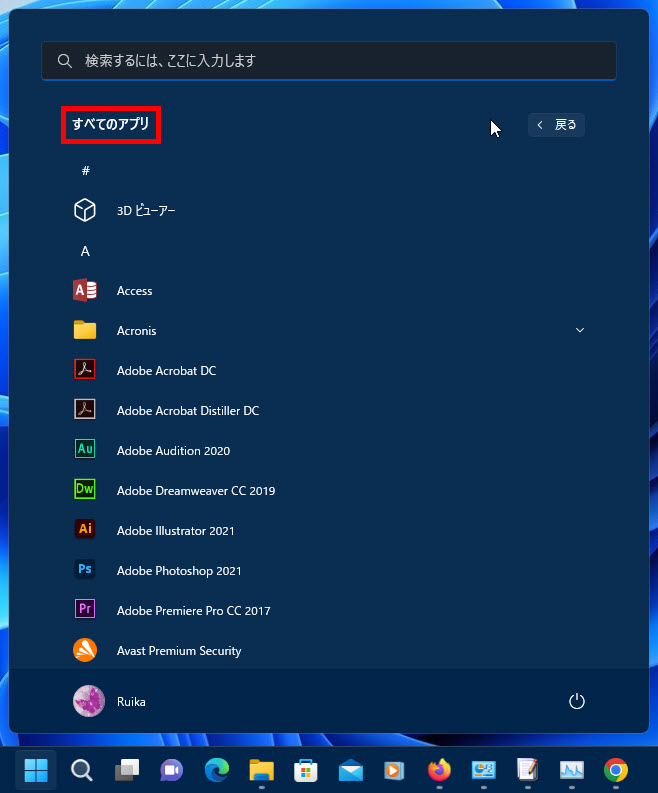Image resolution: width=658 pixels, height=793 pixels.
Task: Open Adobe Acrobat DC icon
Action: pyautogui.click(x=85, y=371)
